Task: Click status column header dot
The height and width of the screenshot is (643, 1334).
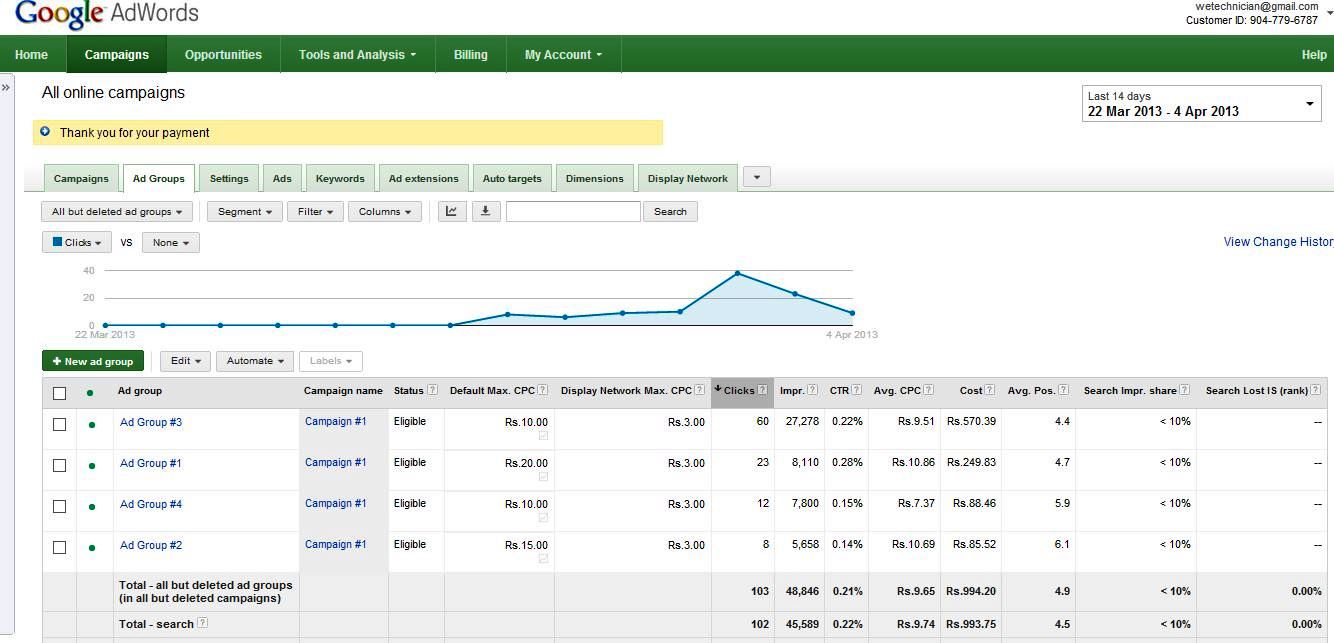Action: click(x=90, y=393)
